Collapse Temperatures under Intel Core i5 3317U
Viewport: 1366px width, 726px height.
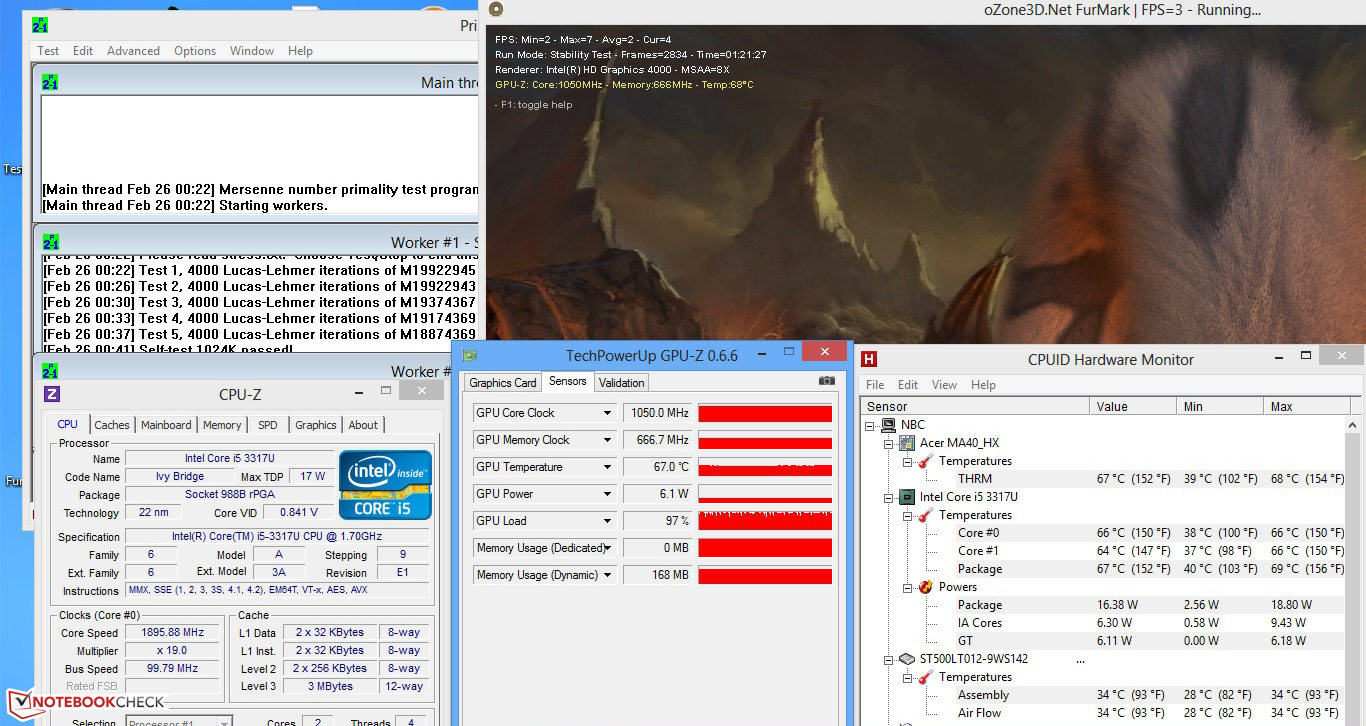907,515
